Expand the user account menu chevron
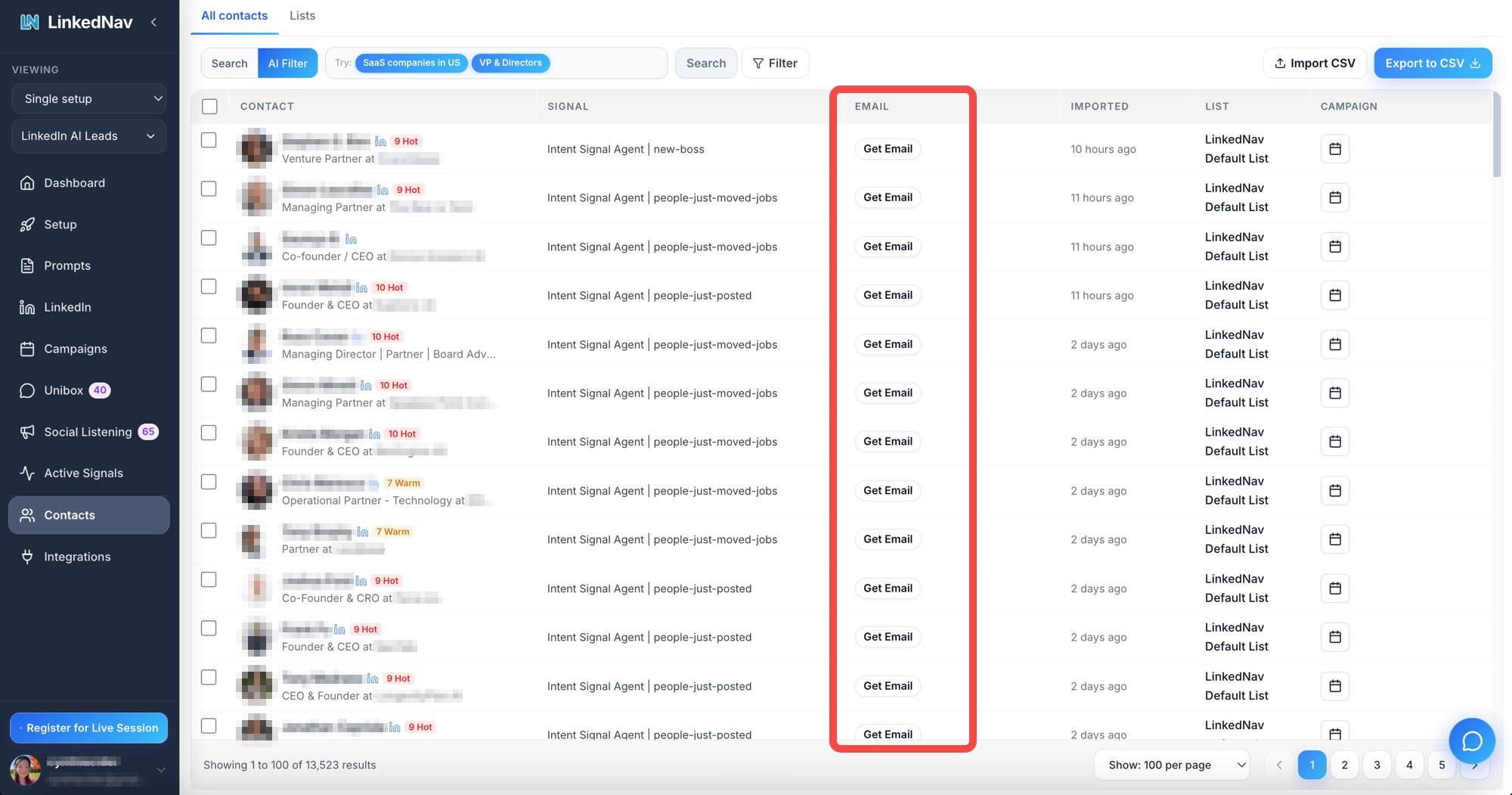 tap(160, 769)
